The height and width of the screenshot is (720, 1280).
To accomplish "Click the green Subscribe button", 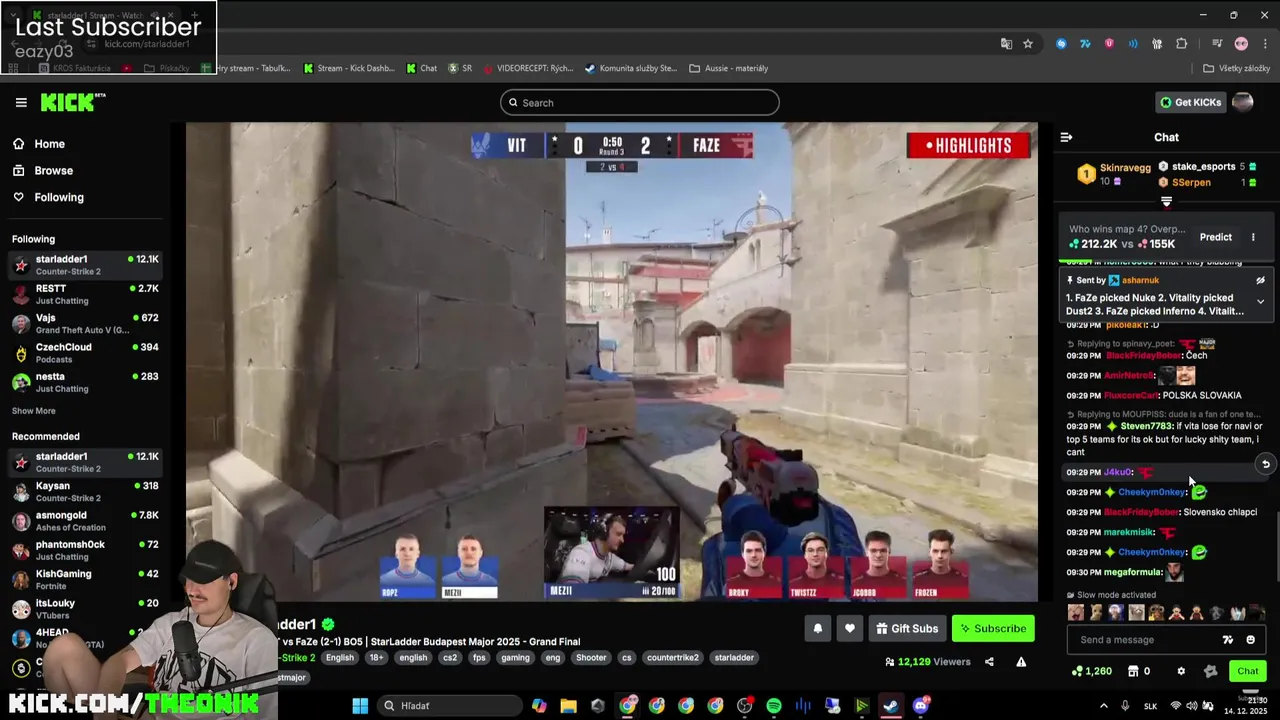I will coord(993,628).
